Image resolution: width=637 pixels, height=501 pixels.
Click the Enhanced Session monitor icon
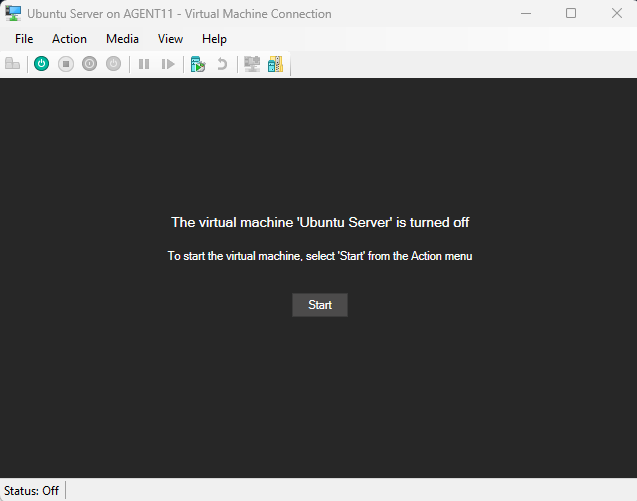point(252,64)
